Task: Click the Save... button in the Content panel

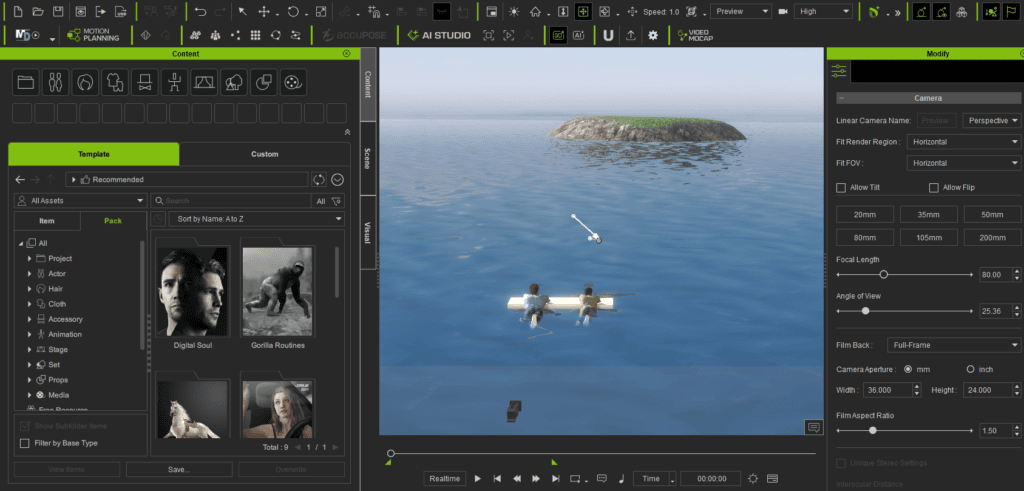Action: pos(179,469)
